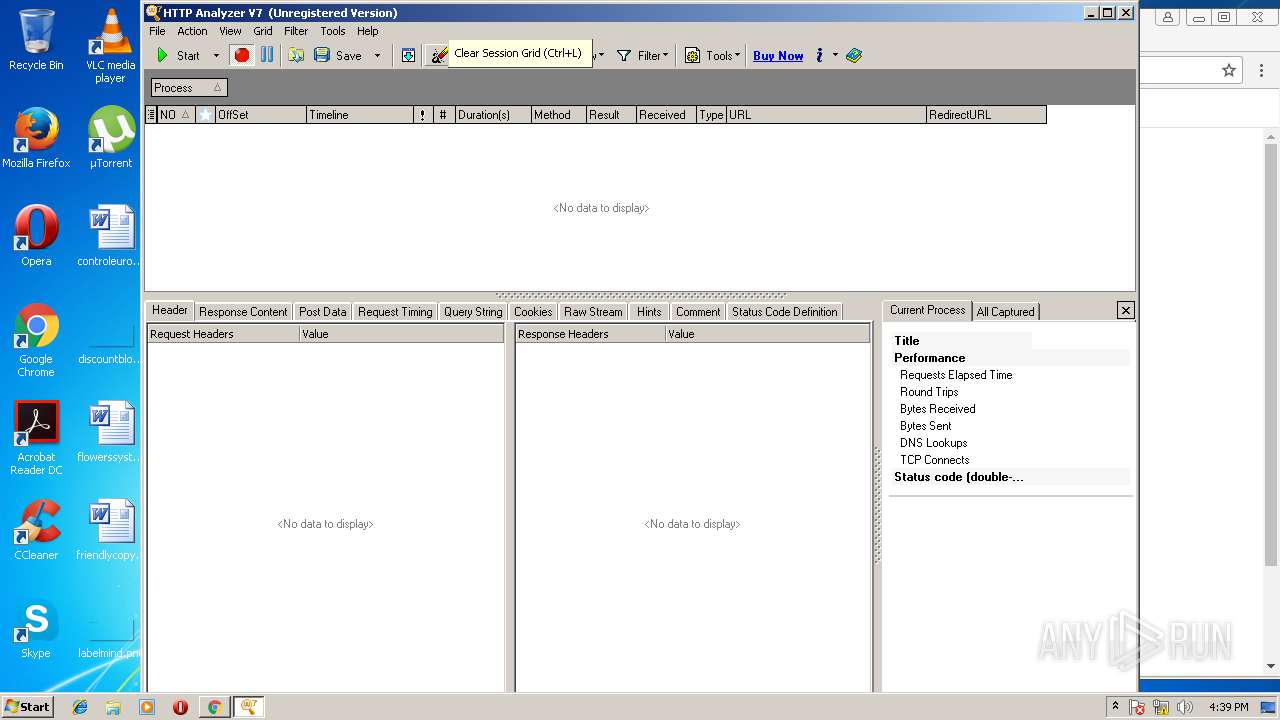This screenshot has height=720, width=1280.
Task: Select the Header tab
Action: (x=170, y=311)
